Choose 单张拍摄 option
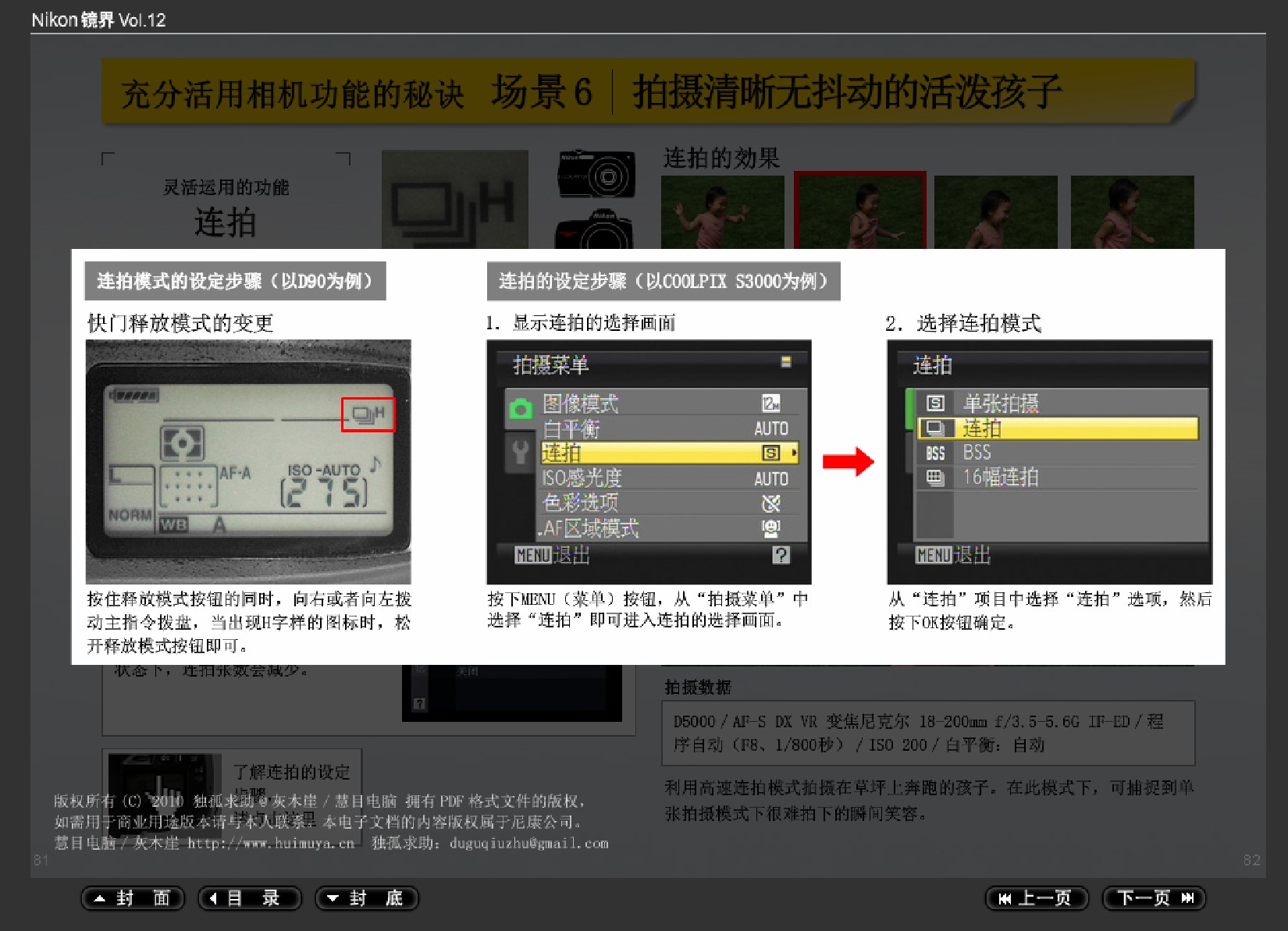Screen dimensions: 1288x931 pyautogui.click(x=1059, y=403)
